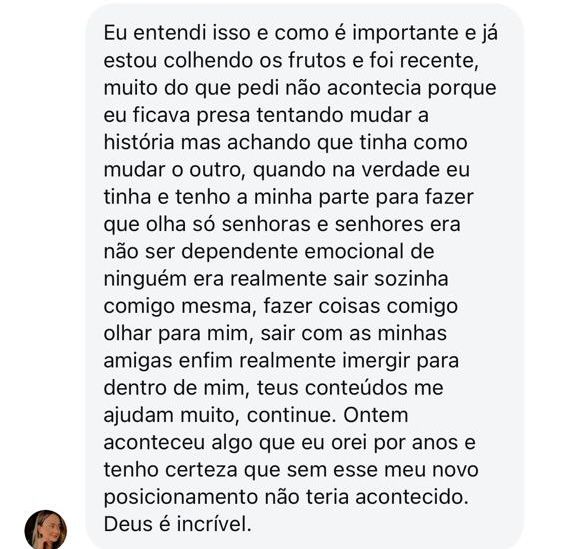Click the phrase 'não teria acontecido.'
This screenshot has height=549, width=570.
(x=366, y=497)
